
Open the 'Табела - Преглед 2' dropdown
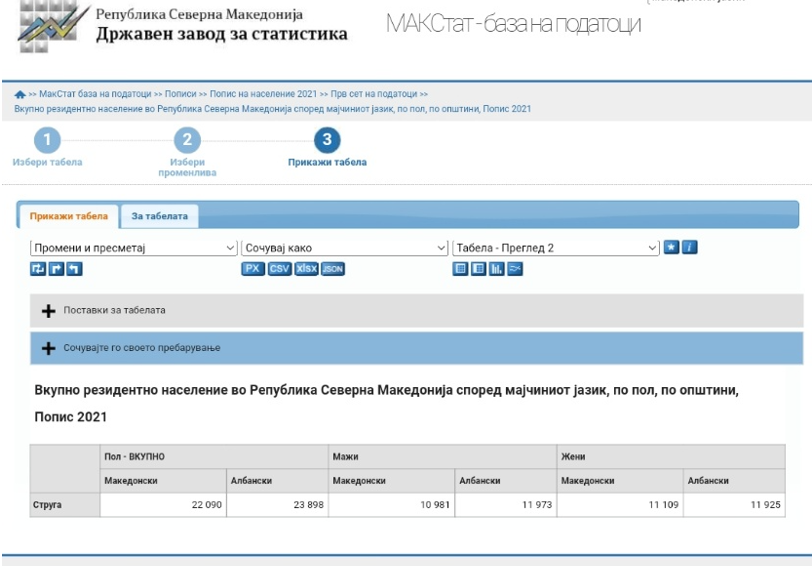click(x=555, y=248)
